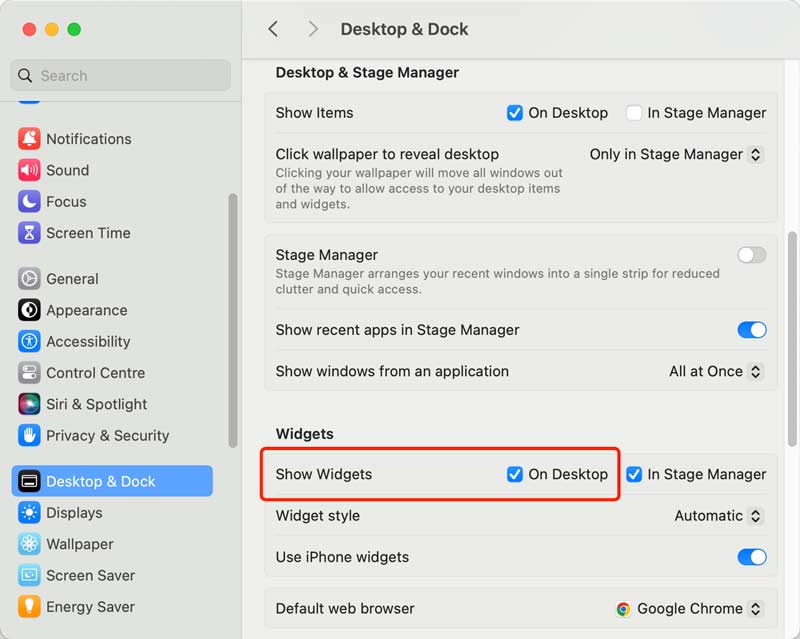Viewport: 800px width, 639px height.
Task: Open the Screen Saver icon
Action: pos(29,575)
